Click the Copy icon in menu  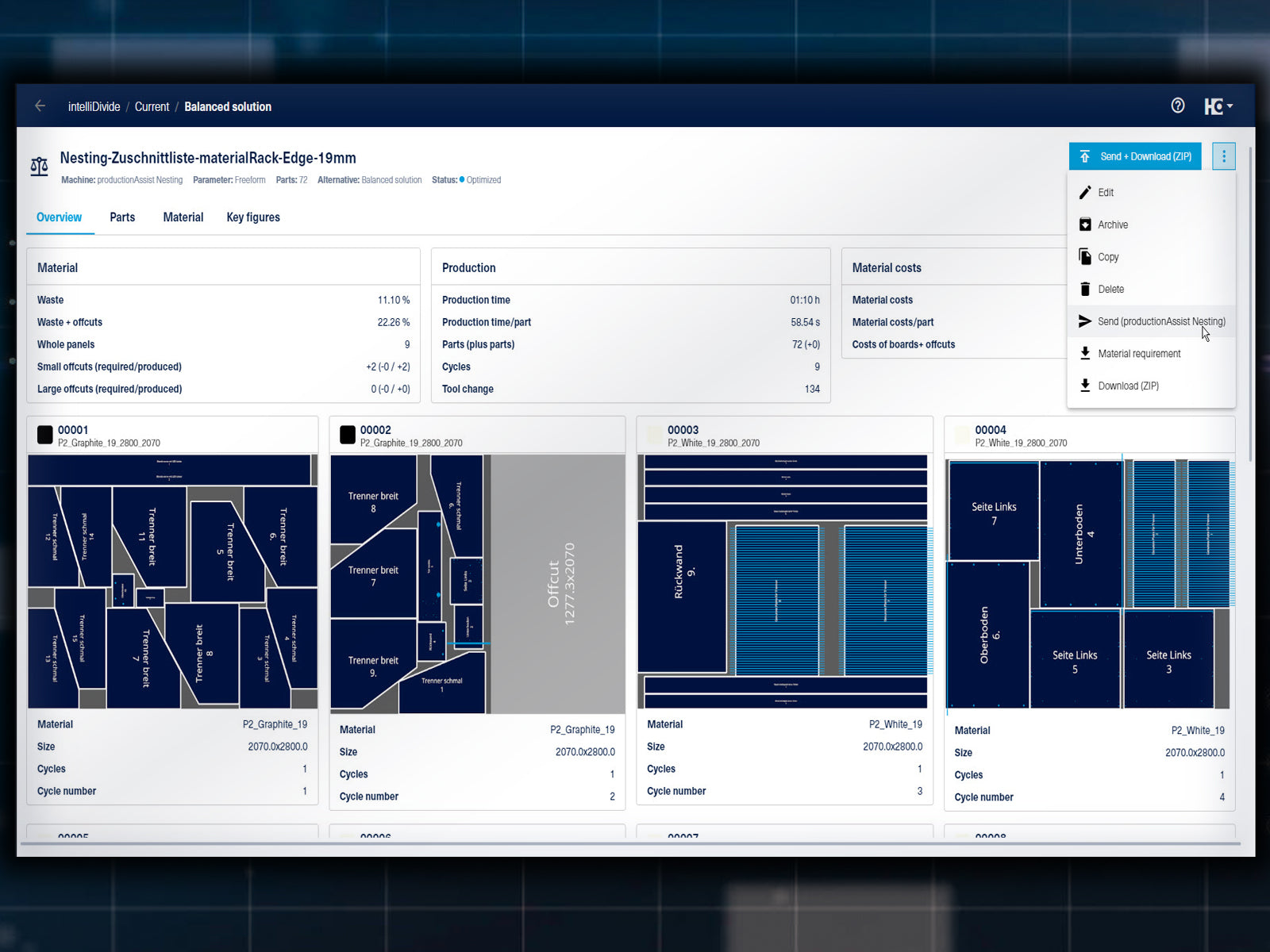(x=1085, y=257)
